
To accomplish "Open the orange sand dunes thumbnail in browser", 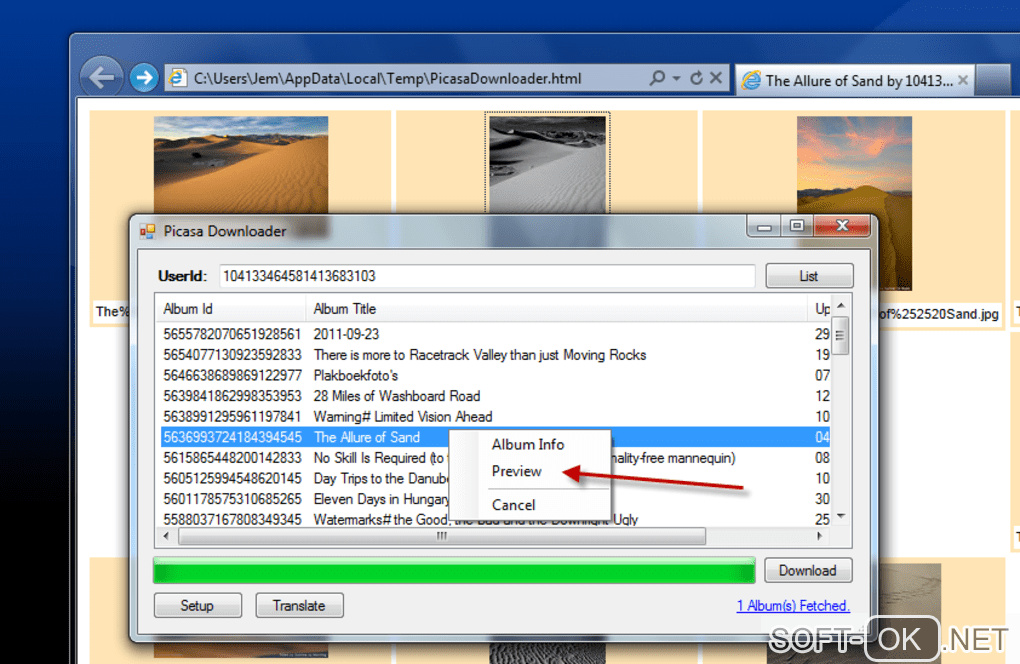I will pyautogui.click(x=241, y=166).
